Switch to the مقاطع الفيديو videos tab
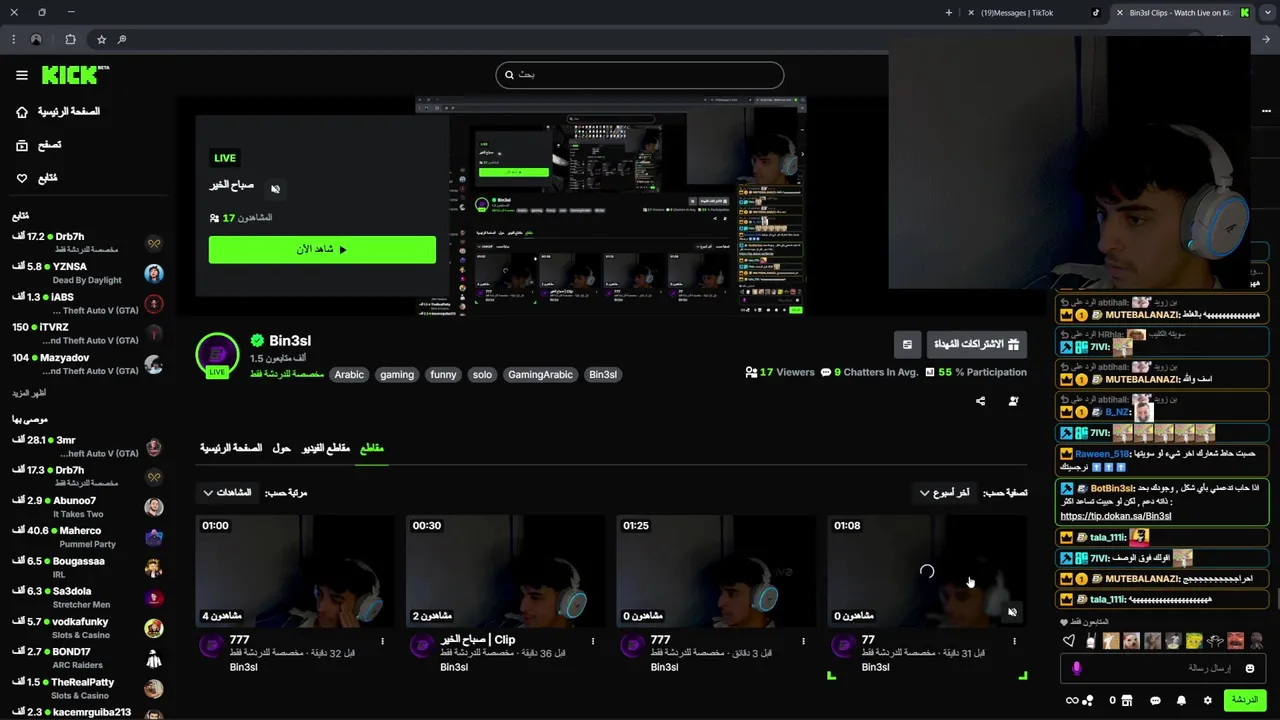 tap(326, 448)
